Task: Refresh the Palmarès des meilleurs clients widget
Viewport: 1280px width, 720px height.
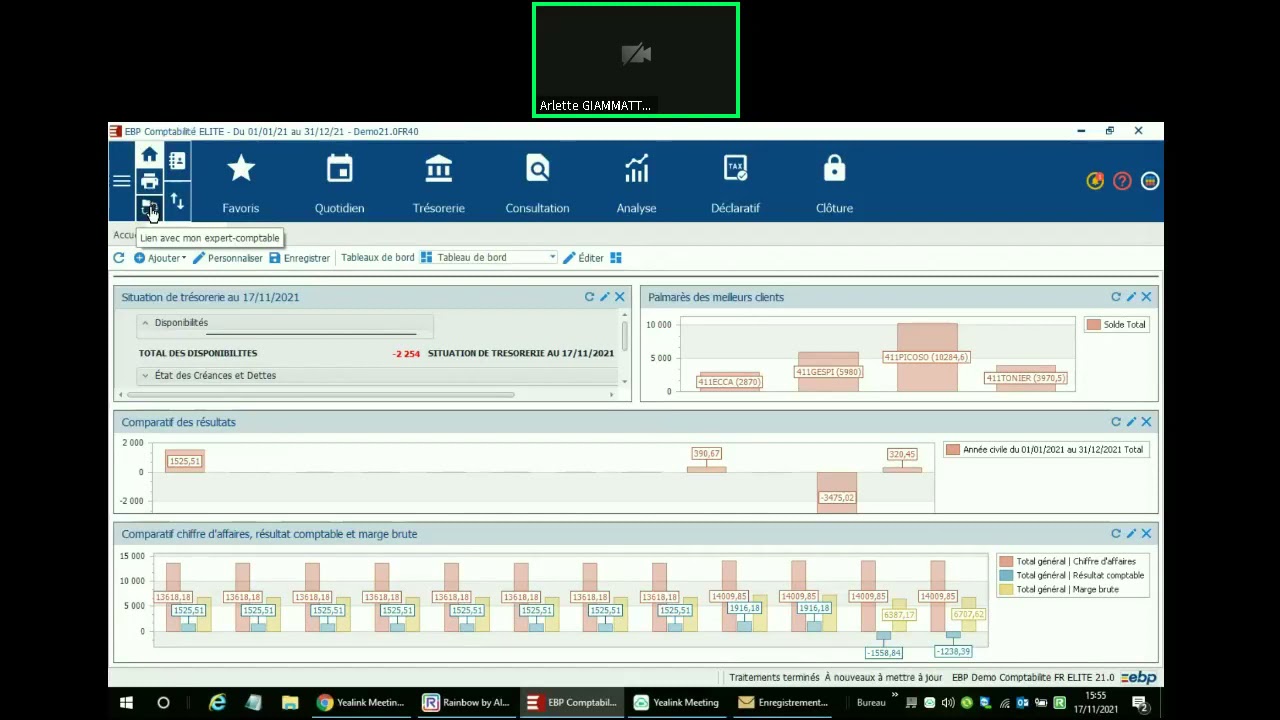Action: pyautogui.click(x=1116, y=297)
